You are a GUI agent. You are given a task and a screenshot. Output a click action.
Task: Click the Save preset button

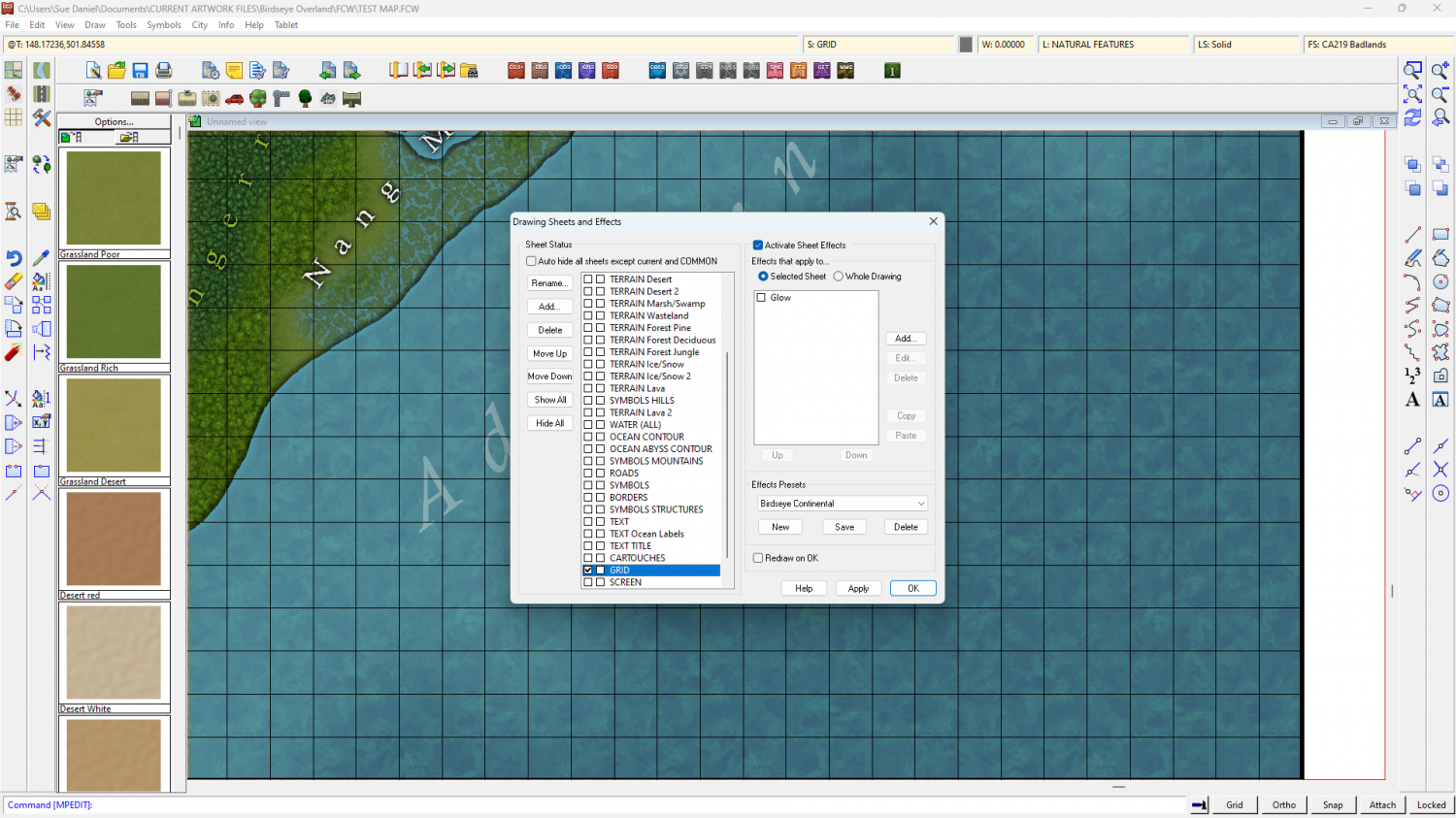[844, 527]
